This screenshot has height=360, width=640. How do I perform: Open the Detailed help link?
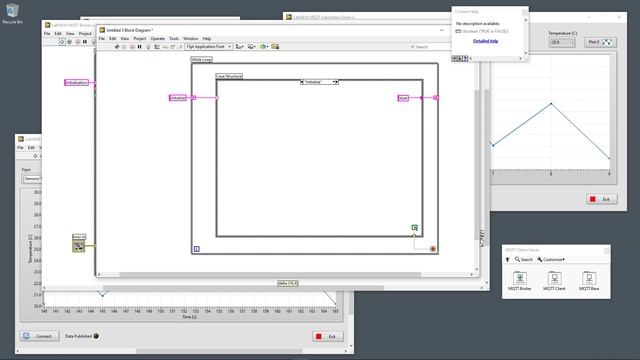point(485,41)
